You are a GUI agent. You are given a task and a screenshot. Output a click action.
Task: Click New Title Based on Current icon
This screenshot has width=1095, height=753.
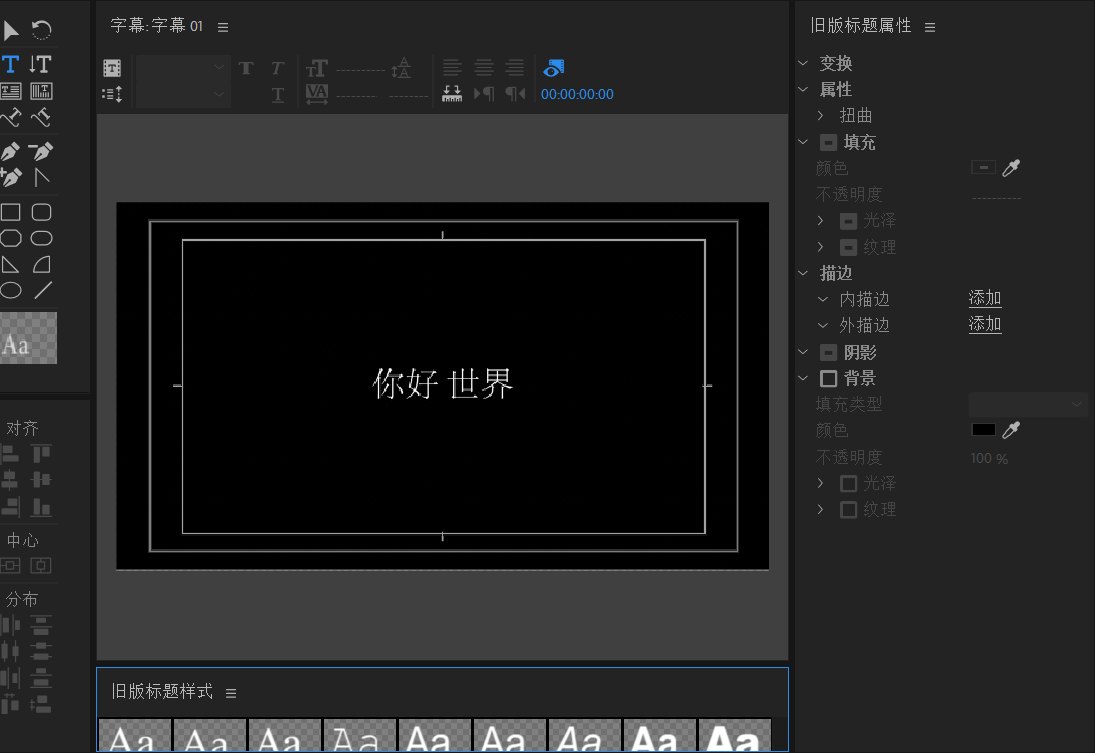(112, 68)
